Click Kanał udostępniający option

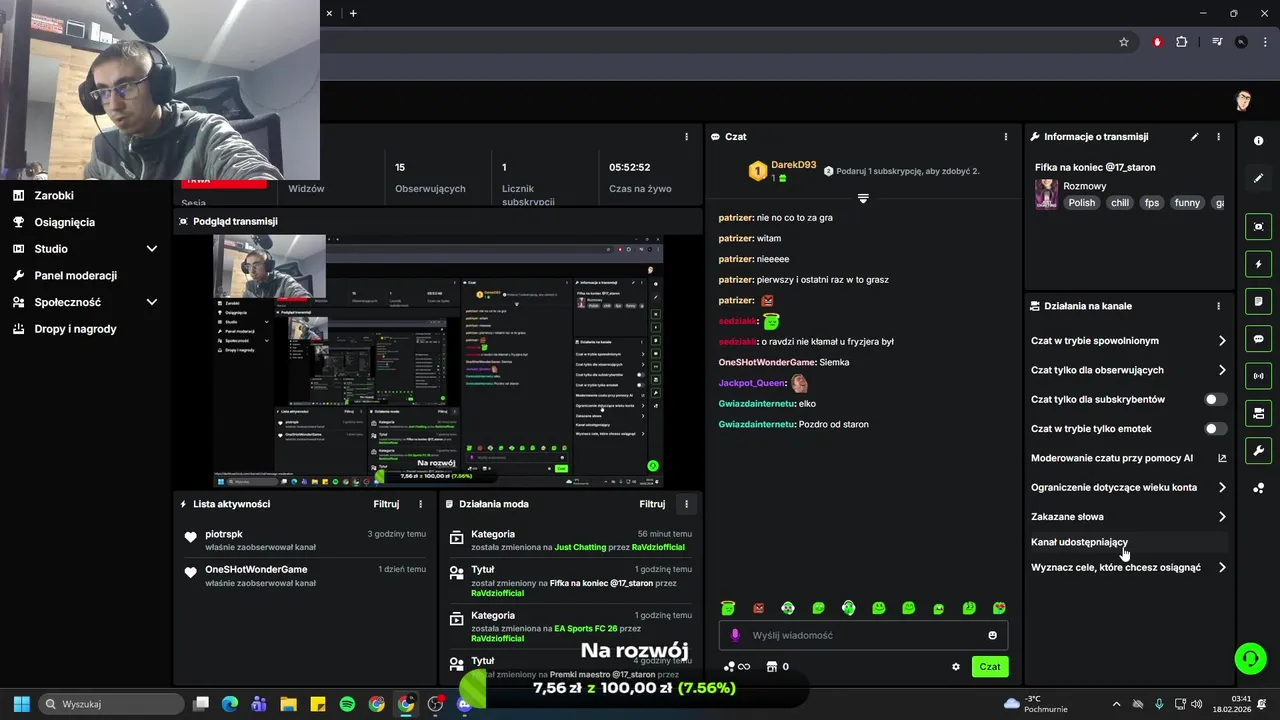[1129, 542]
